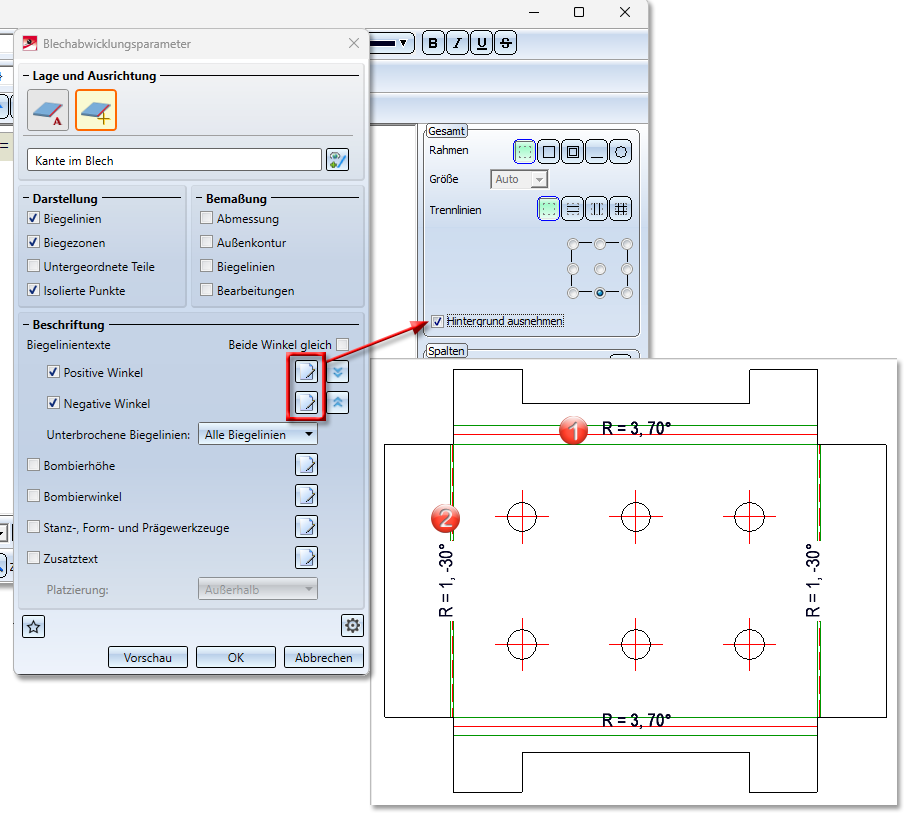Click double up arrows next to Negative Winkel
The height and width of the screenshot is (818, 912).
(338, 402)
